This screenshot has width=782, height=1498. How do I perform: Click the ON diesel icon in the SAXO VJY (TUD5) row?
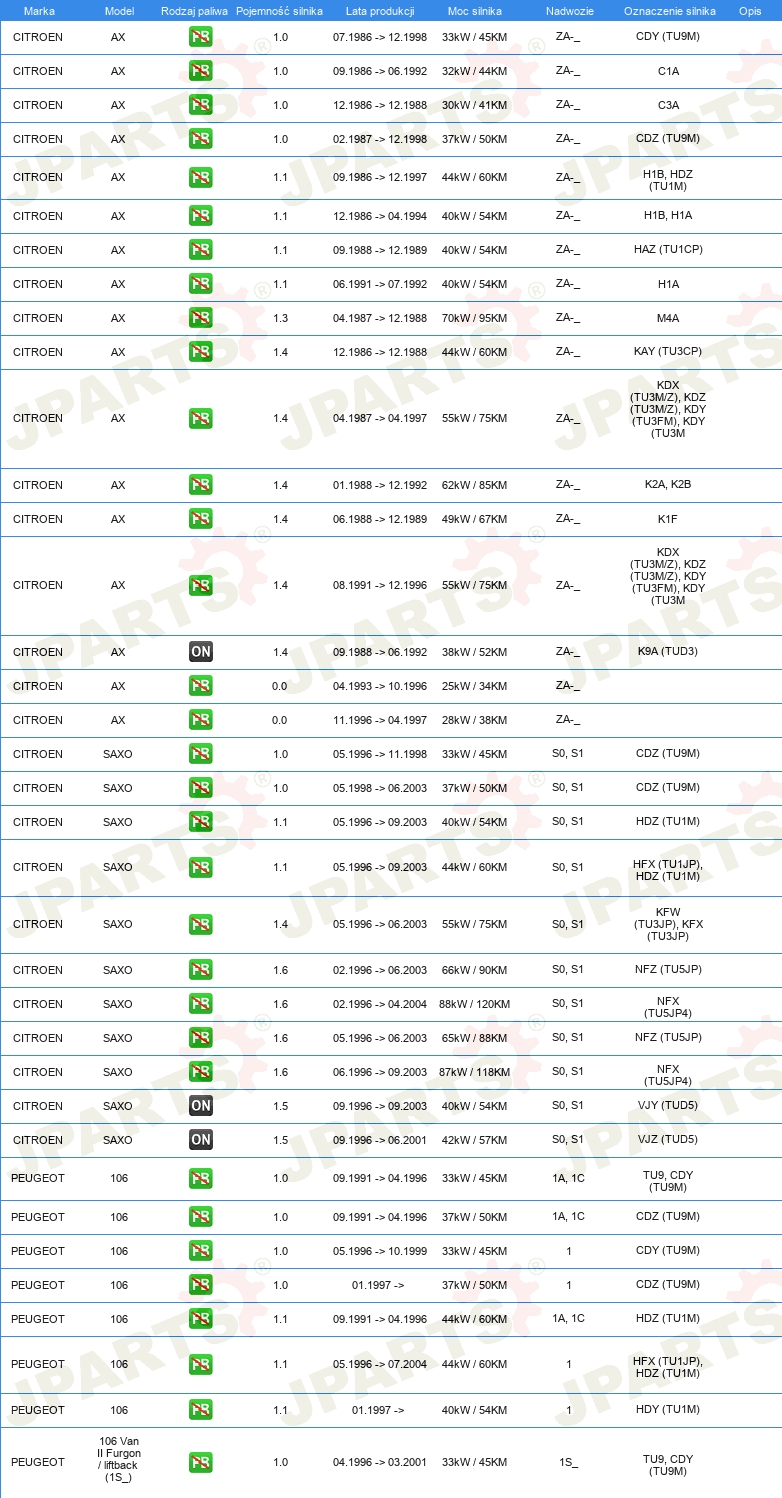[x=200, y=1106]
